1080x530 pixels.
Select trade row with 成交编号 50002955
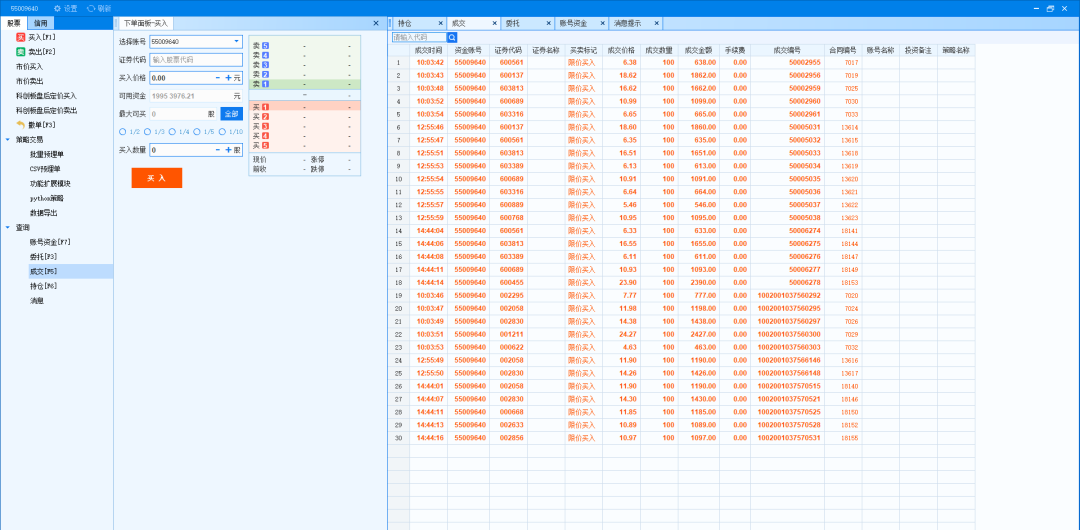pyautogui.click(x=682, y=62)
